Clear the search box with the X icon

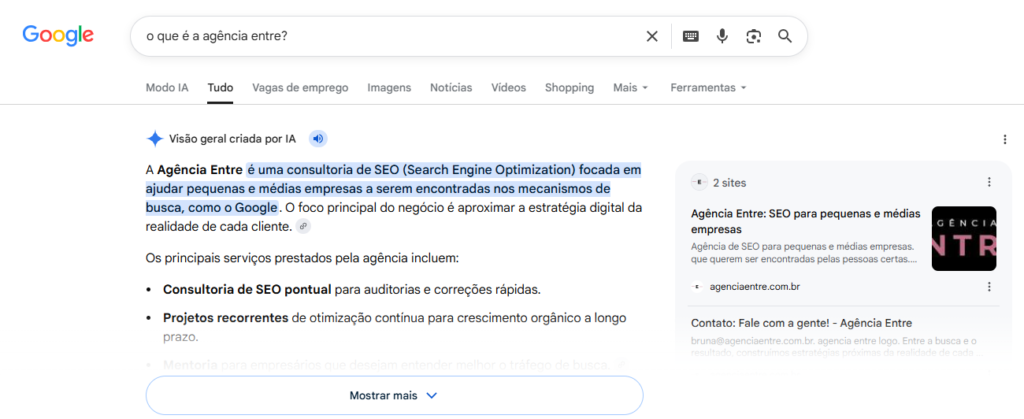click(x=652, y=37)
